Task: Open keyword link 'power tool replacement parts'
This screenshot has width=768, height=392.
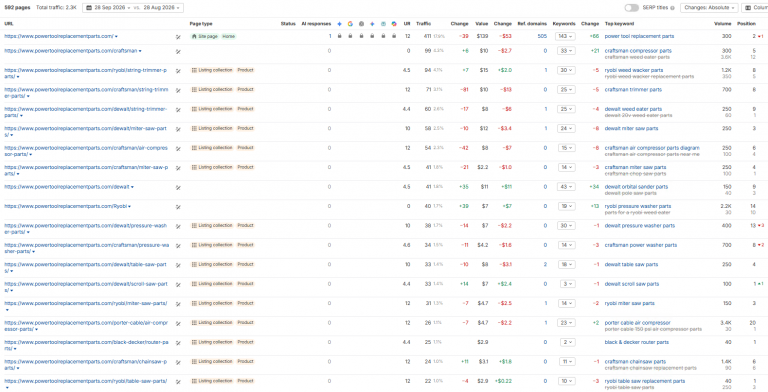Action: 639,36
